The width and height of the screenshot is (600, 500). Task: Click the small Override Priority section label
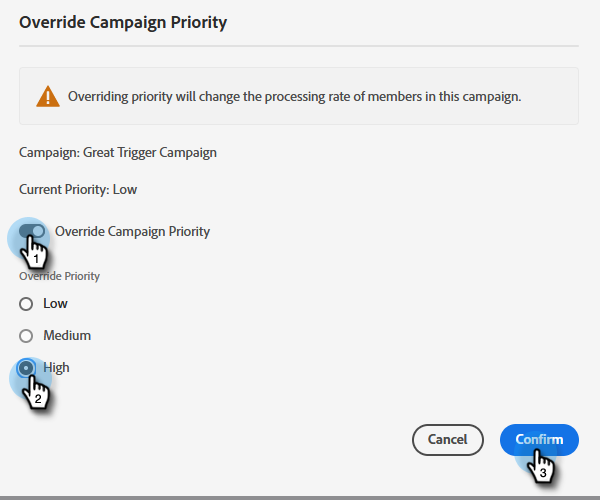(60, 276)
